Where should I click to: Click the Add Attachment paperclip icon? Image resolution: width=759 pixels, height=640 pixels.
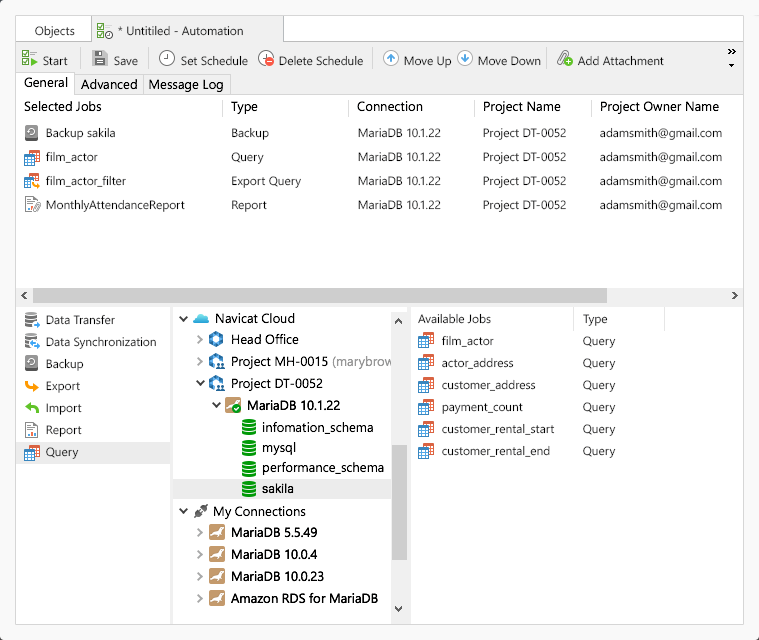(565, 60)
